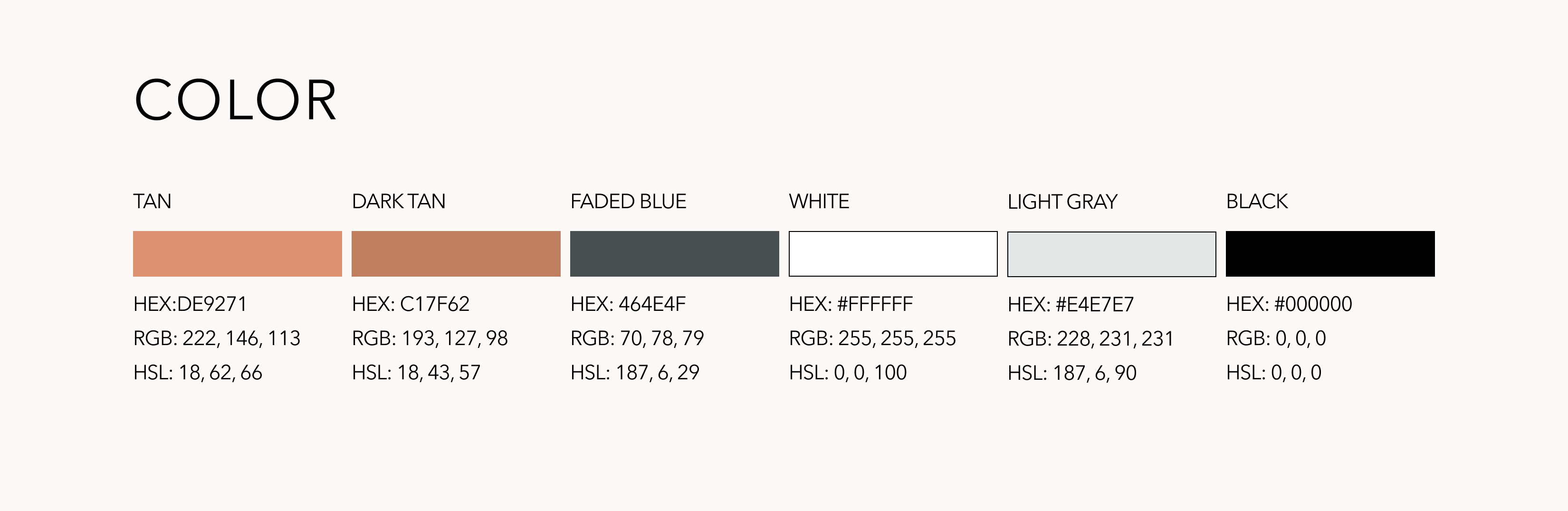Click the FADED BLUE label

click(628, 201)
